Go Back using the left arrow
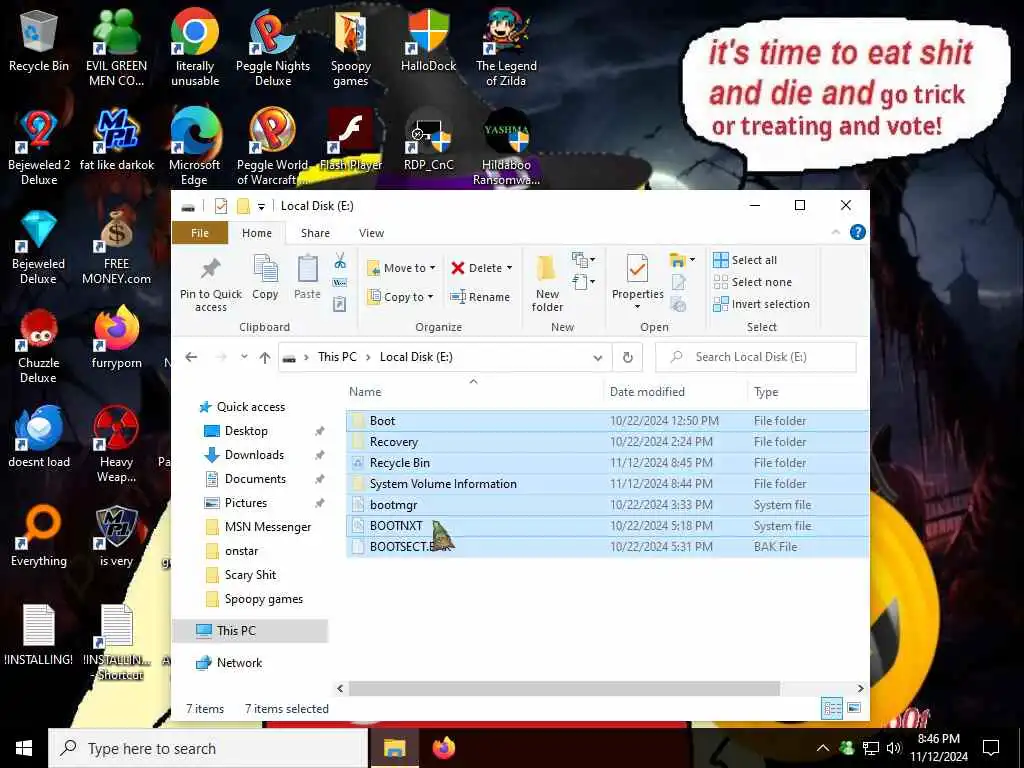 191,357
